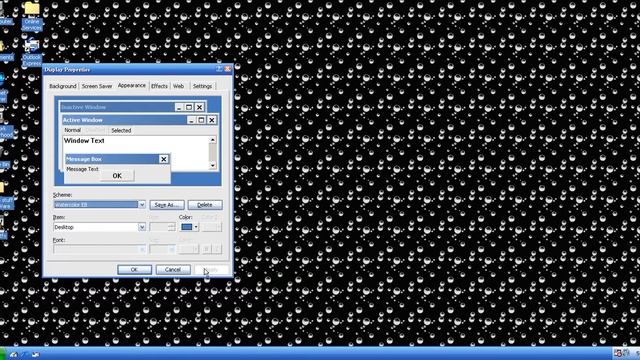This screenshot has width=640, height=360.
Task: Open the green Start button
Action: [3, 353]
